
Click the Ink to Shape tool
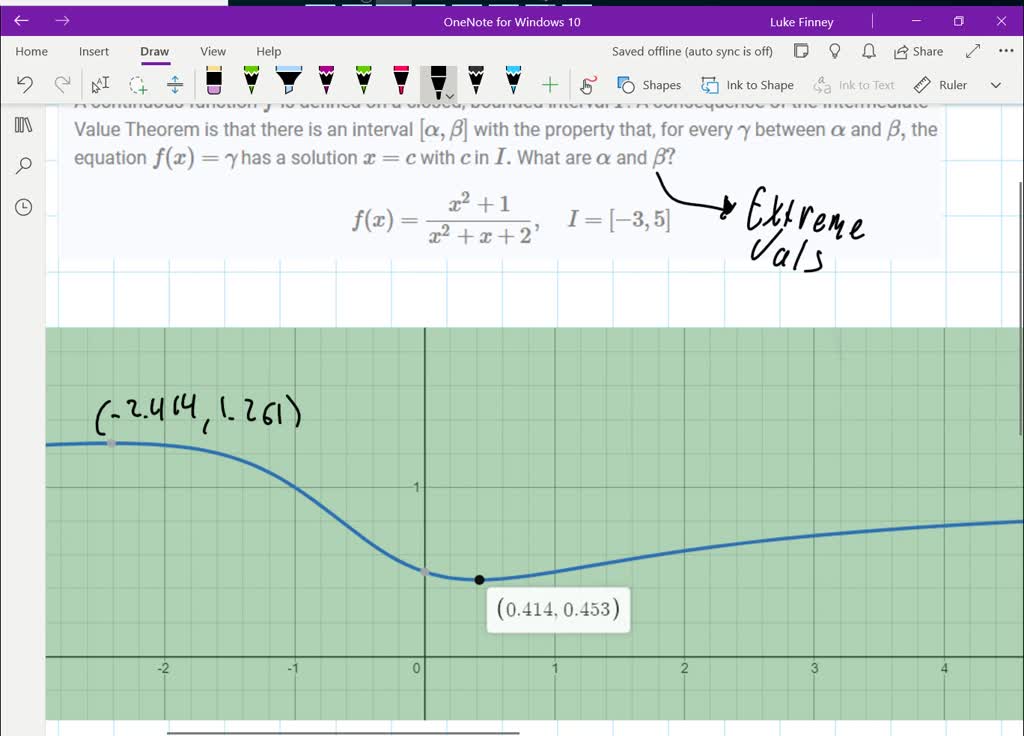[x=747, y=85]
